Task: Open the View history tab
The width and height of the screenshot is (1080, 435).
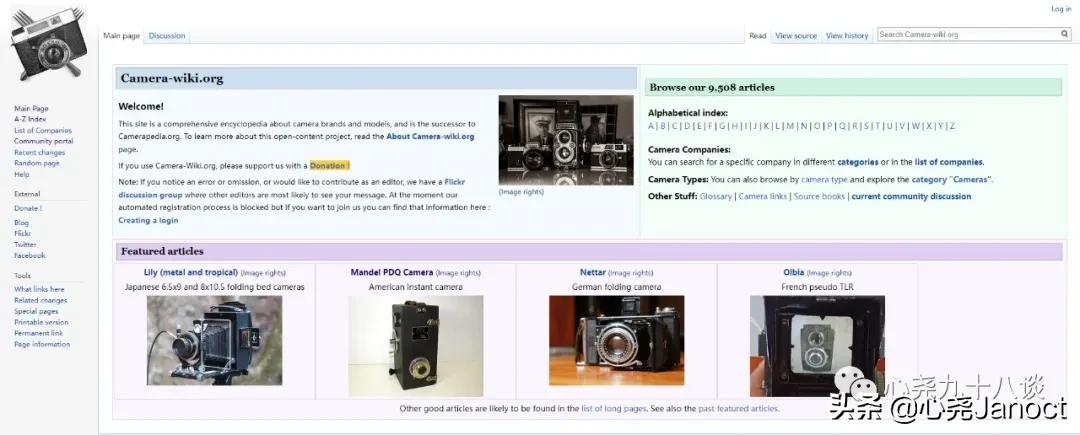Action: coord(847,36)
